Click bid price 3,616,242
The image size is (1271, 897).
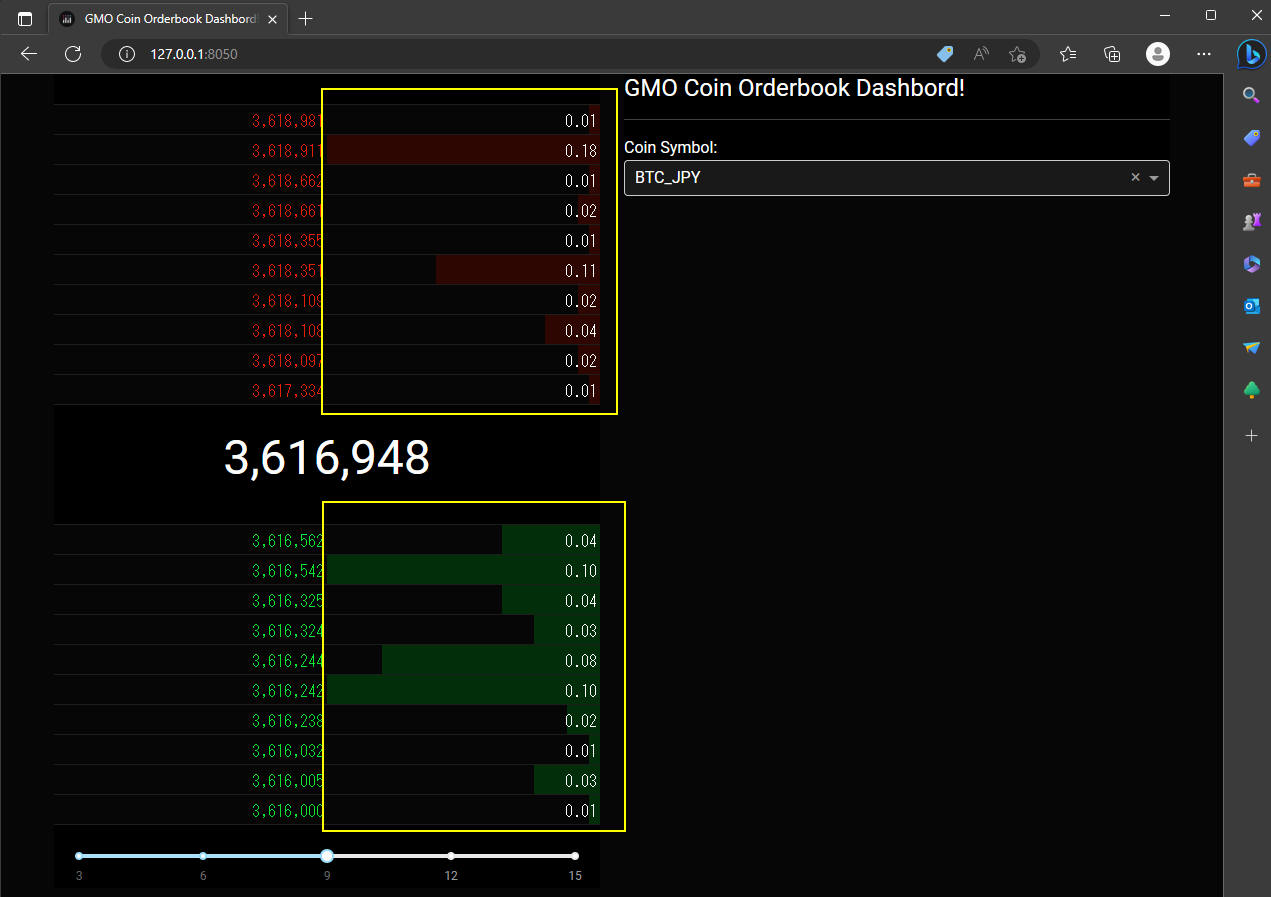point(288,691)
